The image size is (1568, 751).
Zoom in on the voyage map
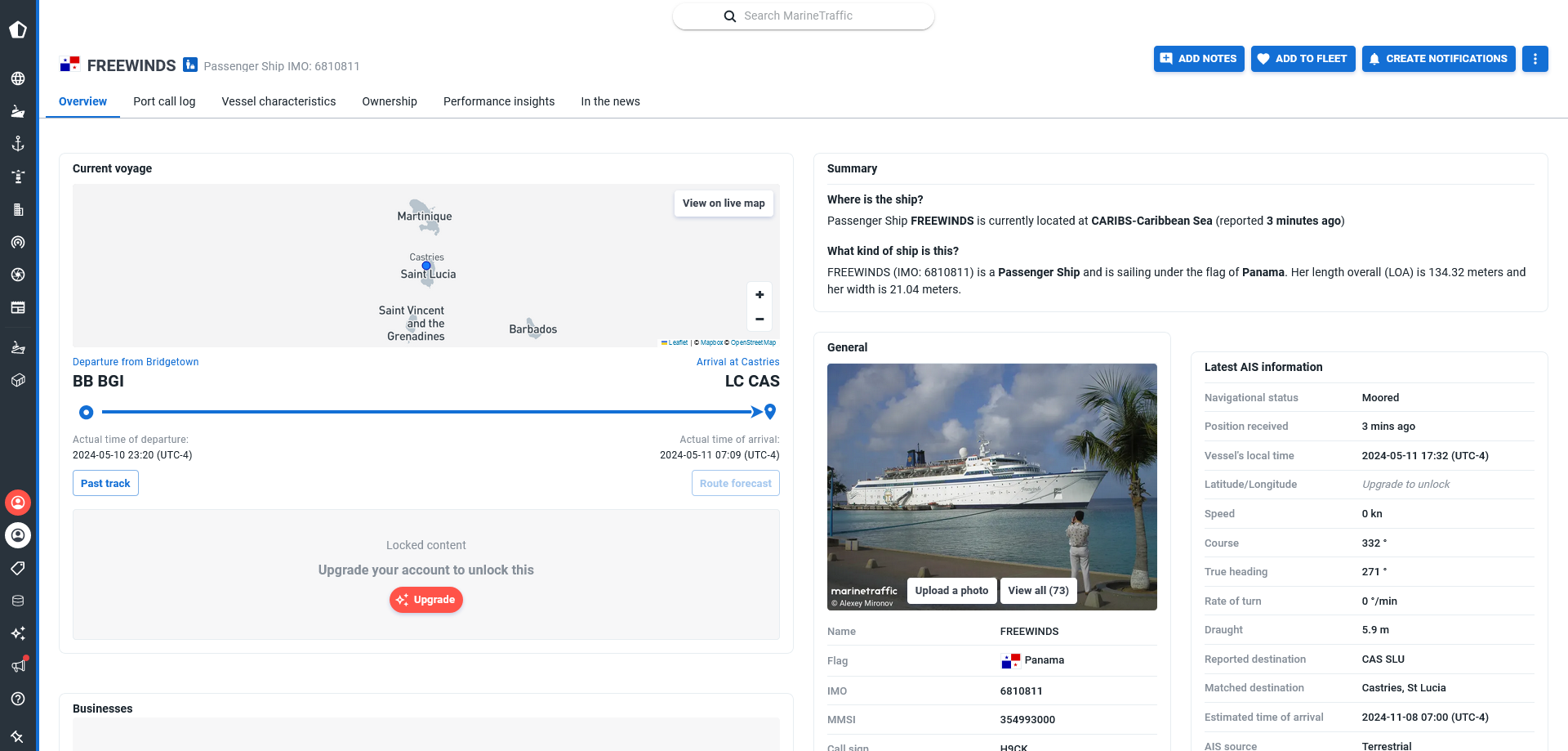759,295
